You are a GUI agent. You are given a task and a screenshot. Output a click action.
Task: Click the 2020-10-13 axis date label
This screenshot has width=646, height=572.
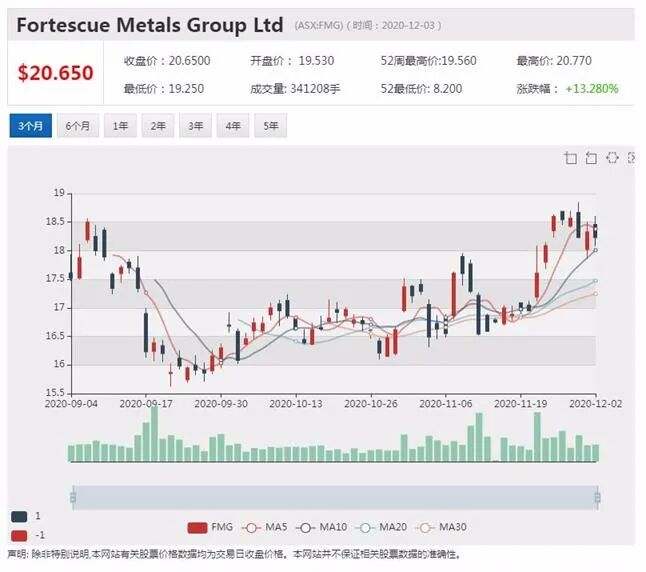pos(296,403)
